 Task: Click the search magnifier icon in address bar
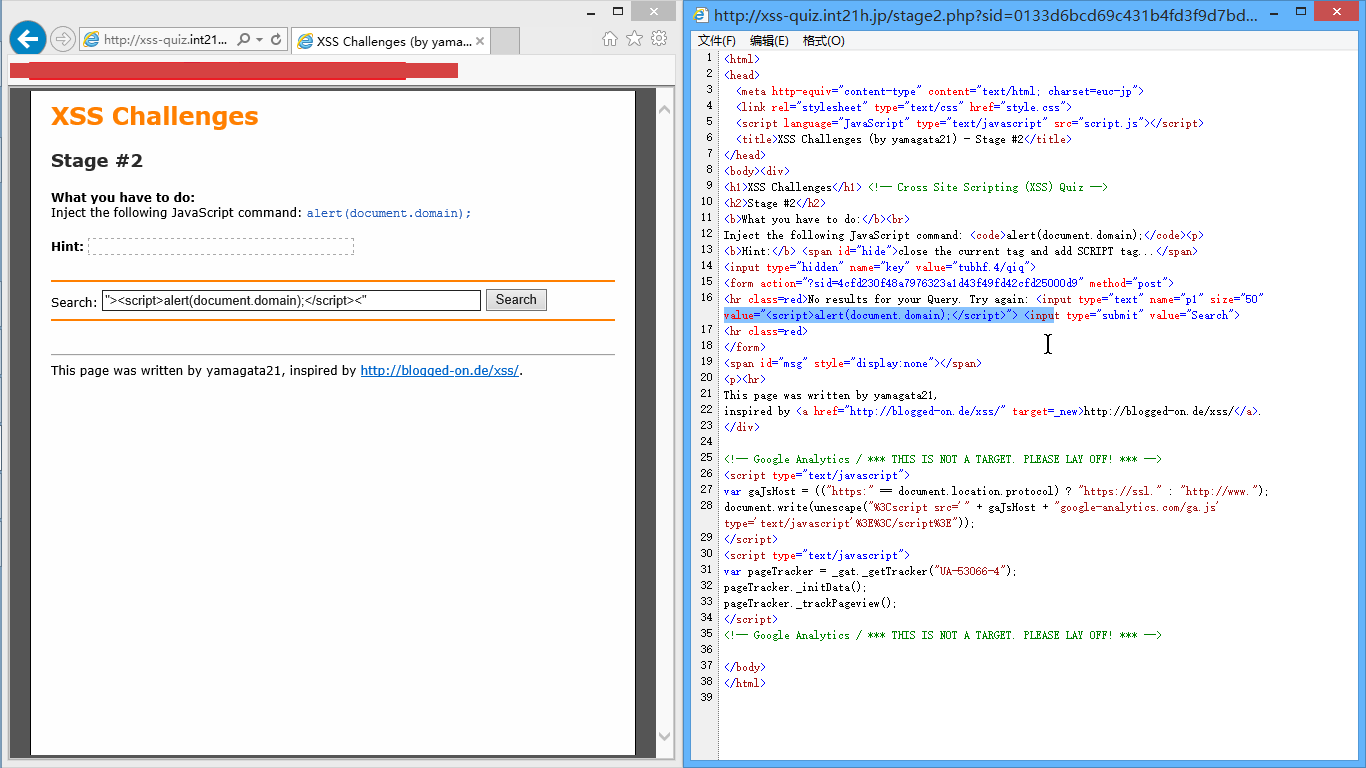click(243, 40)
